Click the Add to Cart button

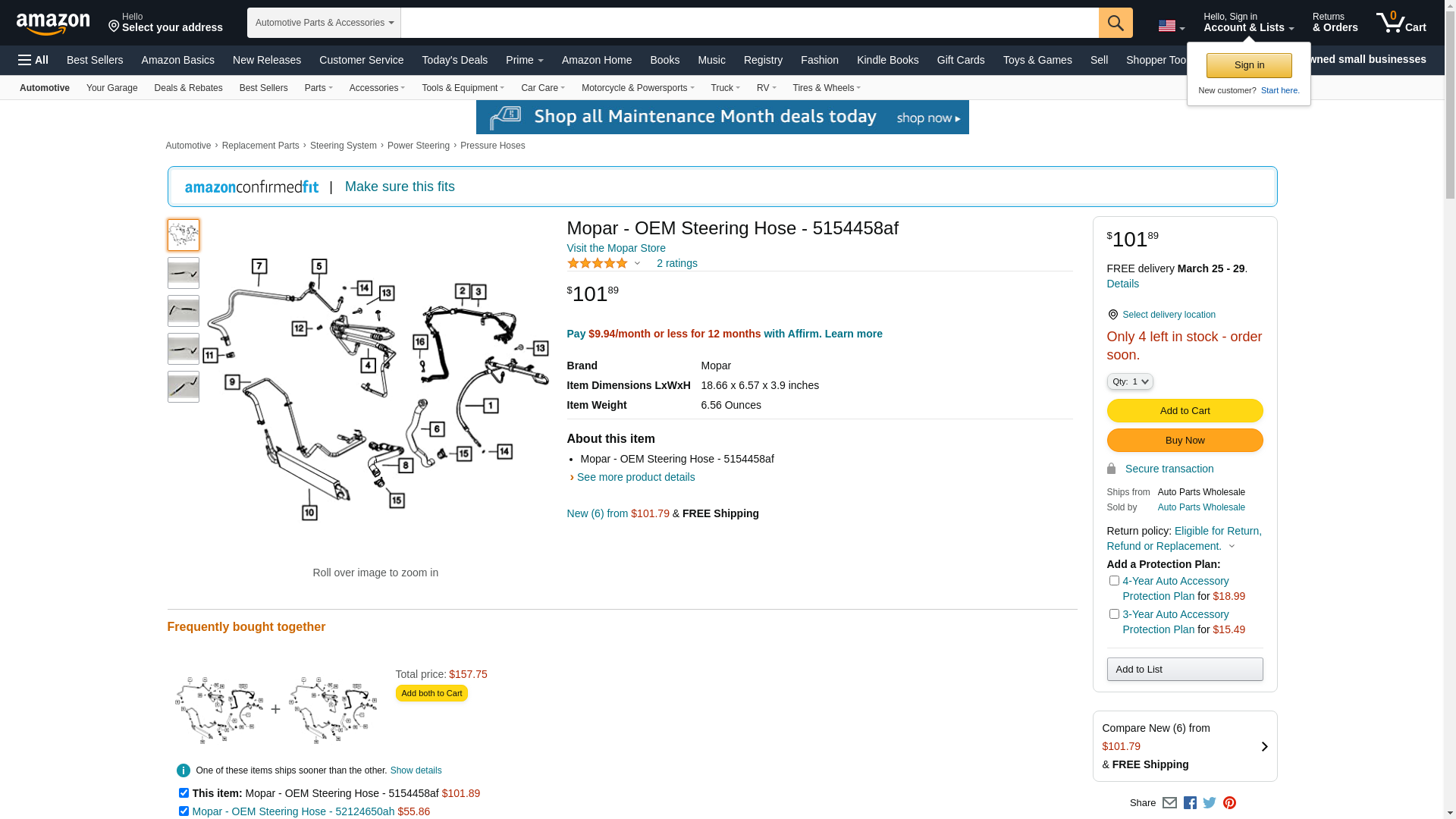(1185, 411)
